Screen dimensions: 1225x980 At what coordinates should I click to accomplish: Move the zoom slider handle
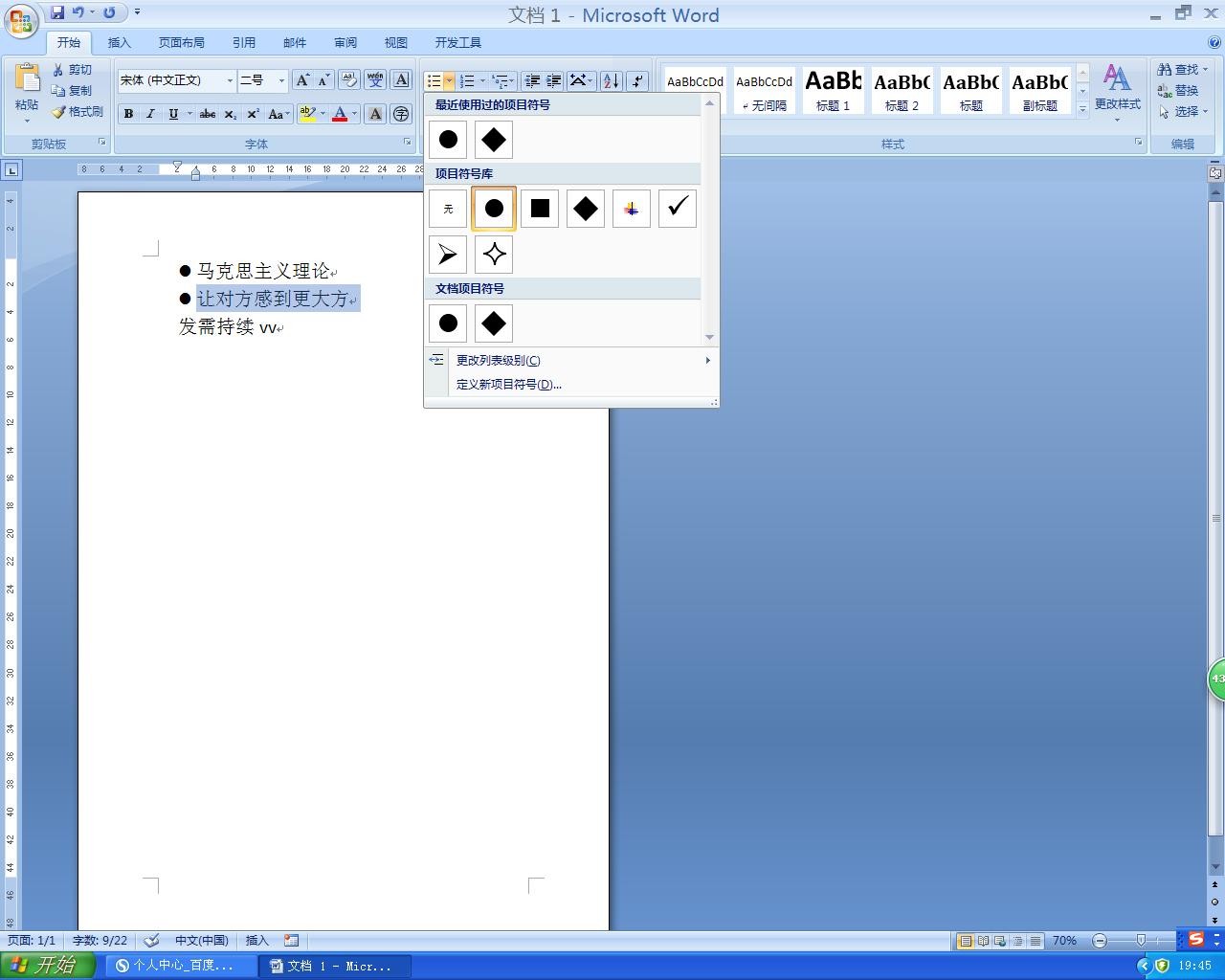(1141, 941)
